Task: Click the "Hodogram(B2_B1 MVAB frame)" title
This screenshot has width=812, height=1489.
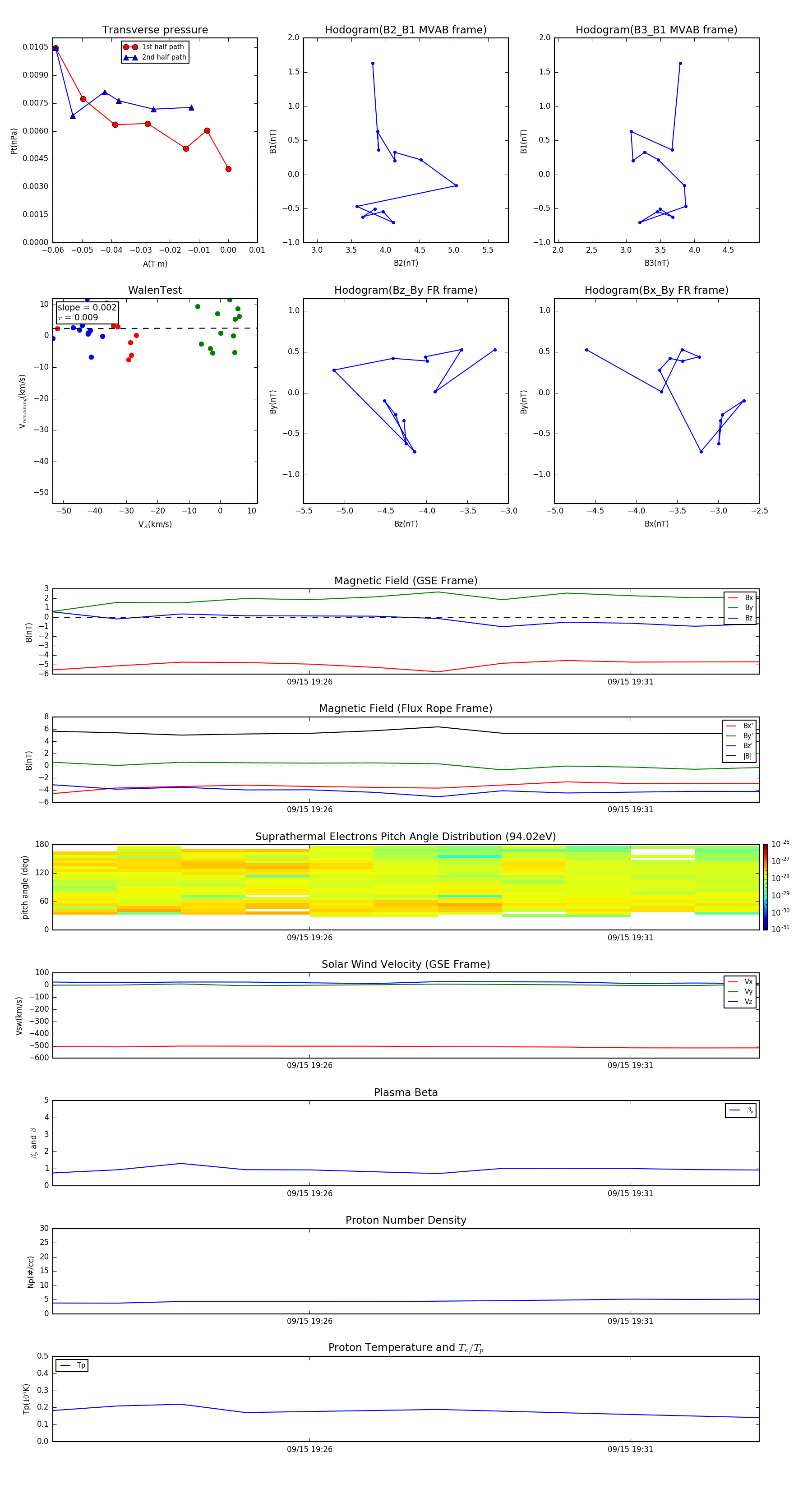Action: click(406, 30)
